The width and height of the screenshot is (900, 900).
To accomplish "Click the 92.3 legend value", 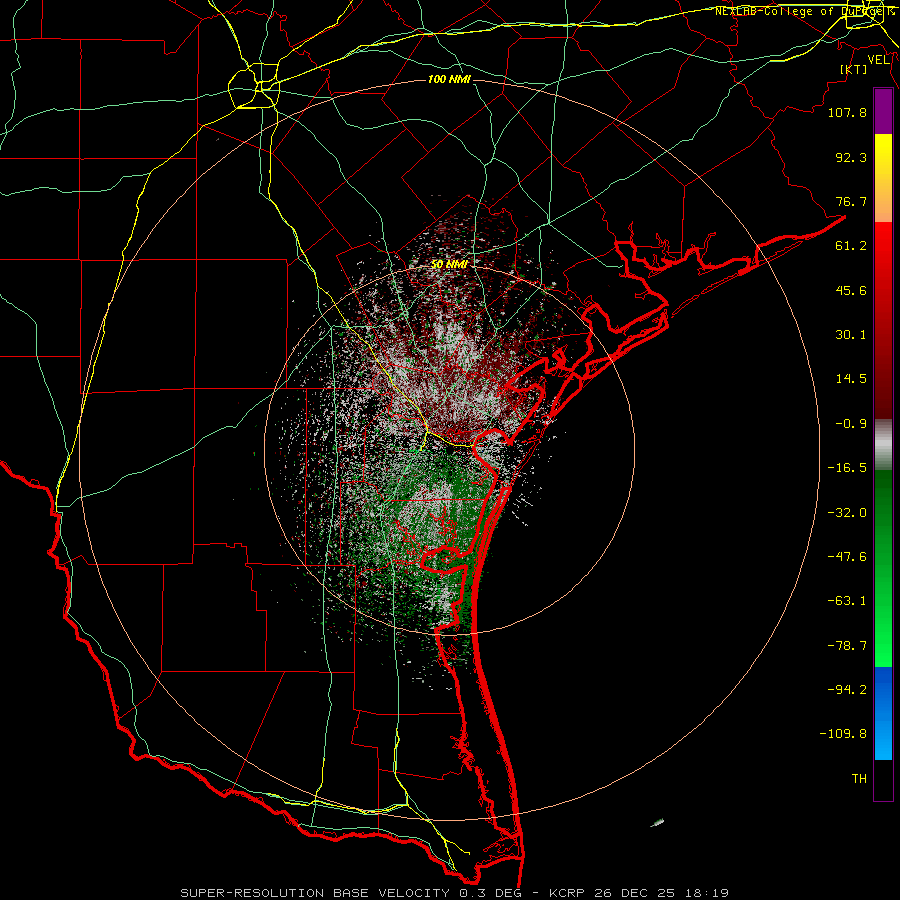I will (x=851, y=157).
